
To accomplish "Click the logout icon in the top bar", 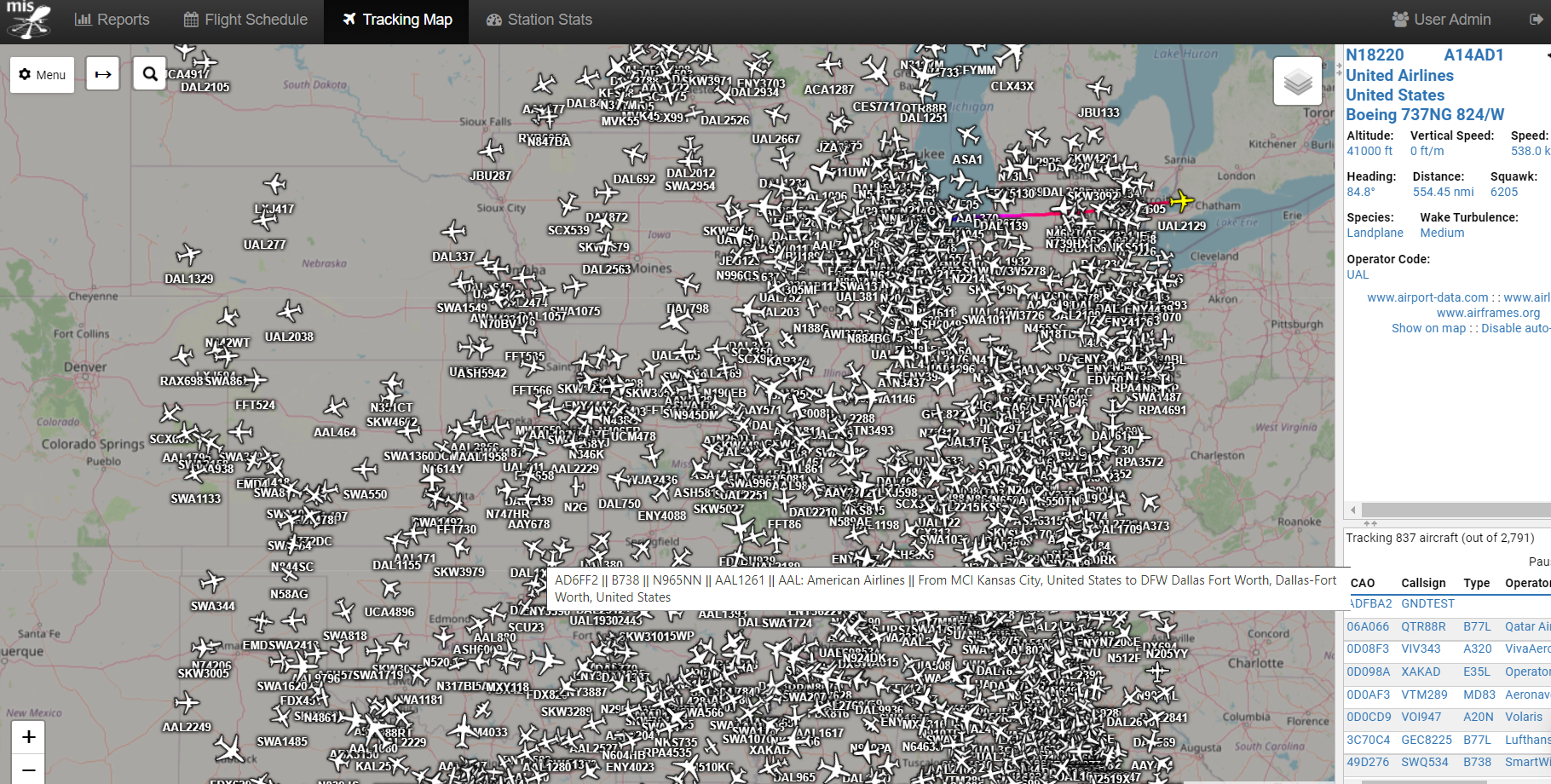I will tap(1537, 20).
